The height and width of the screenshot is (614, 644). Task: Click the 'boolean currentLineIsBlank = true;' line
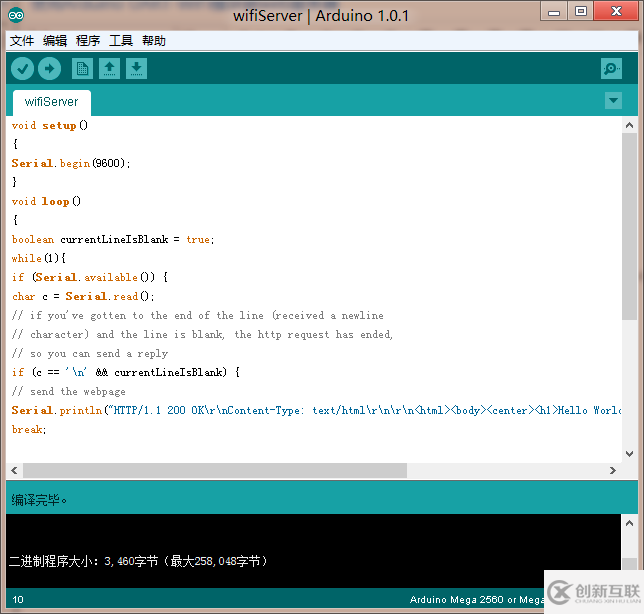[x=113, y=239]
